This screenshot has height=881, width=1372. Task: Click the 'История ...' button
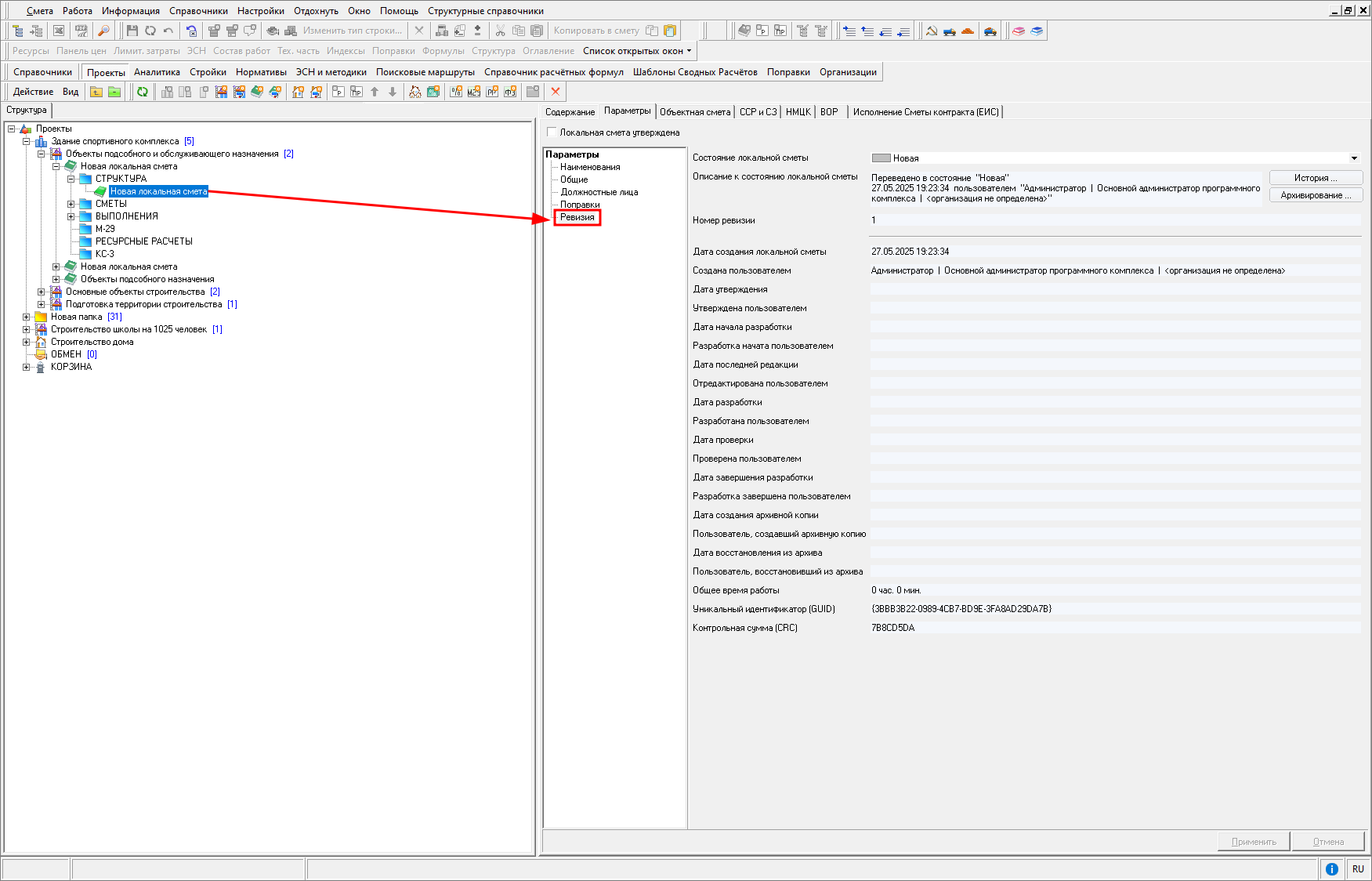[1316, 178]
